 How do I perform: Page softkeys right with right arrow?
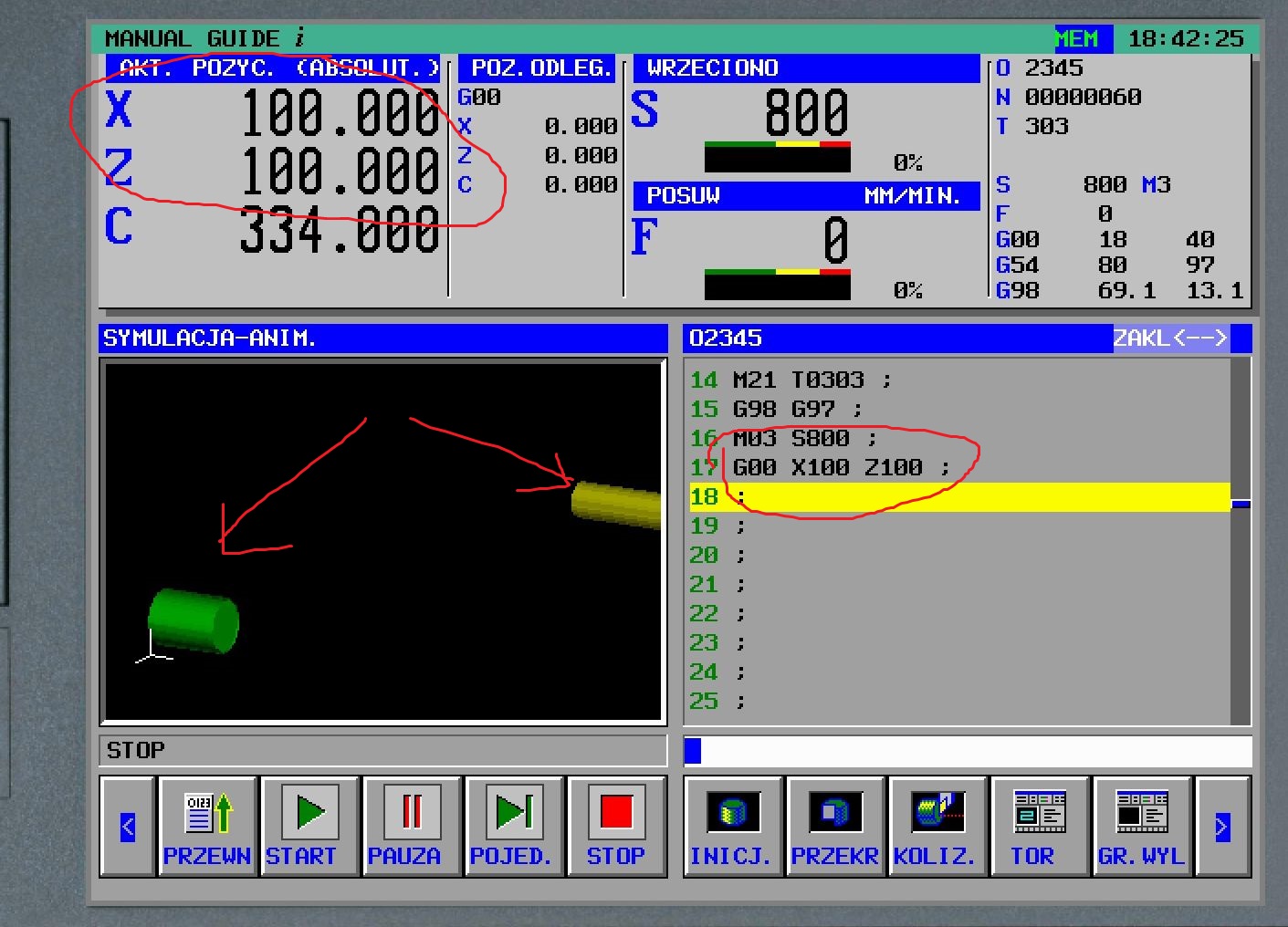(x=1222, y=827)
